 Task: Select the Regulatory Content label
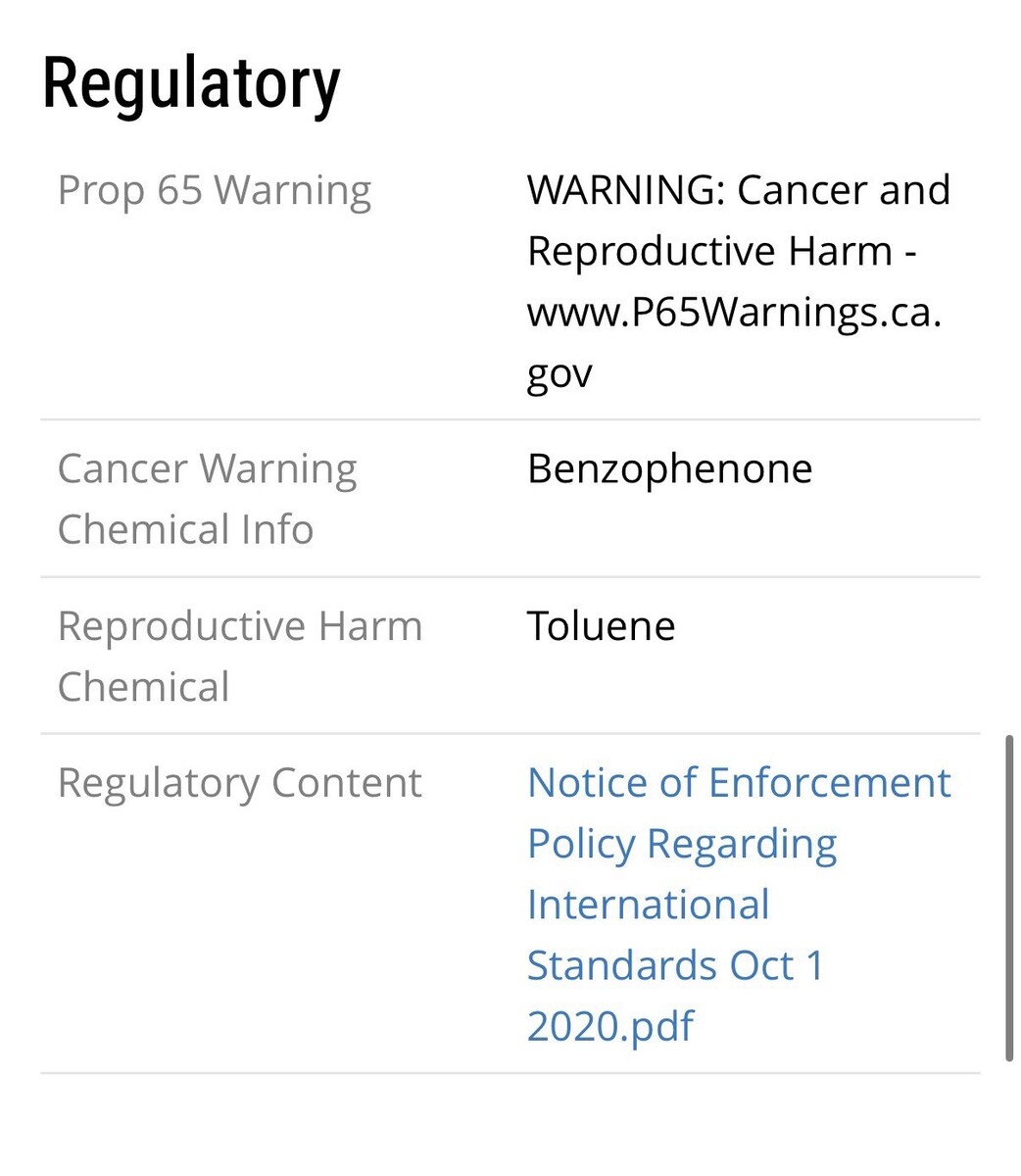click(239, 783)
